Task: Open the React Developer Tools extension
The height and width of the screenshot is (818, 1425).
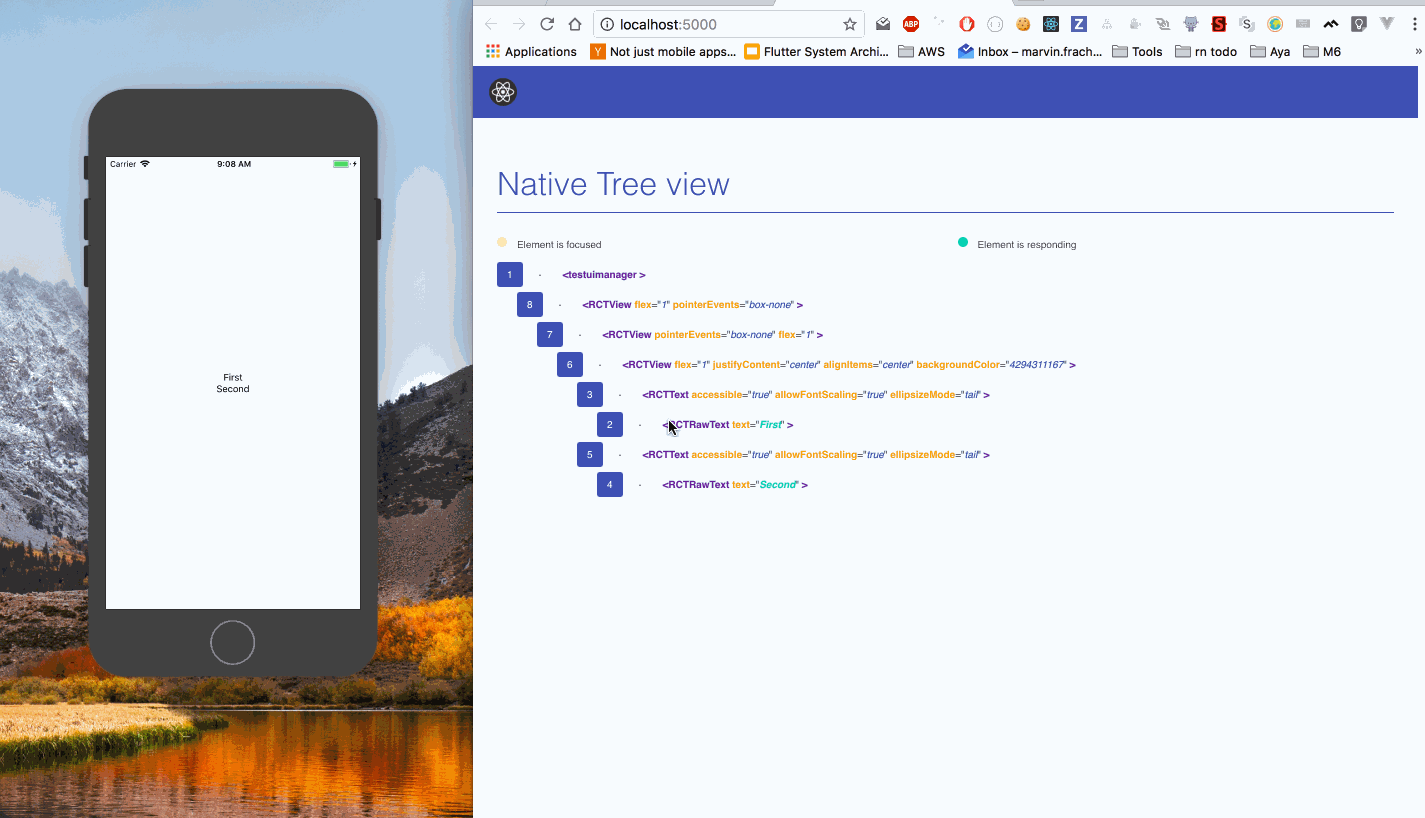Action: pyautogui.click(x=1051, y=25)
